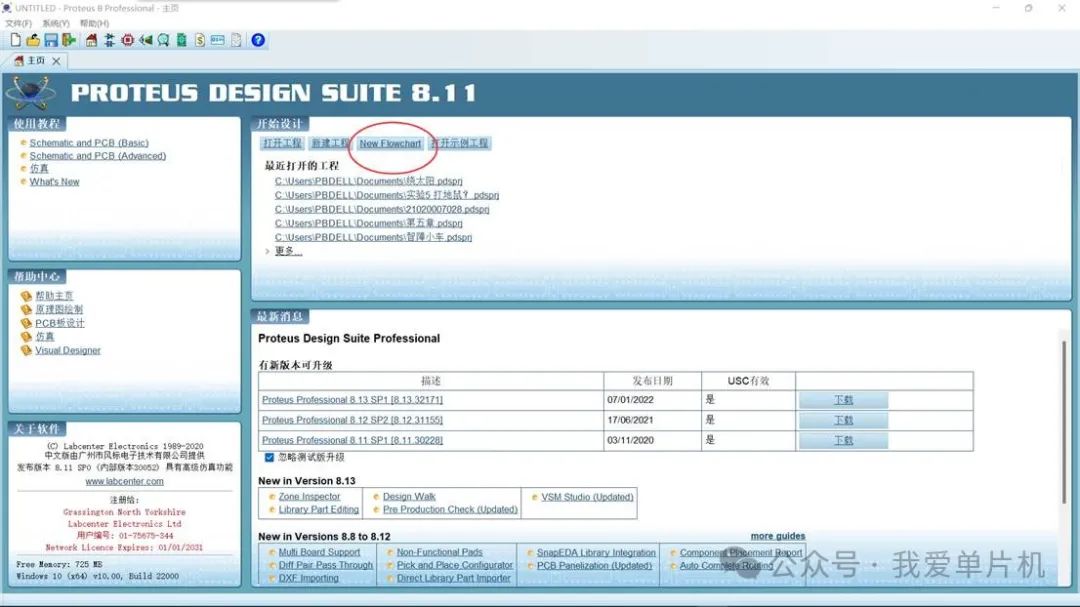The height and width of the screenshot is (607, 1080).
Task: Open the Library Part Editing guide
Action: click(318, 510)
